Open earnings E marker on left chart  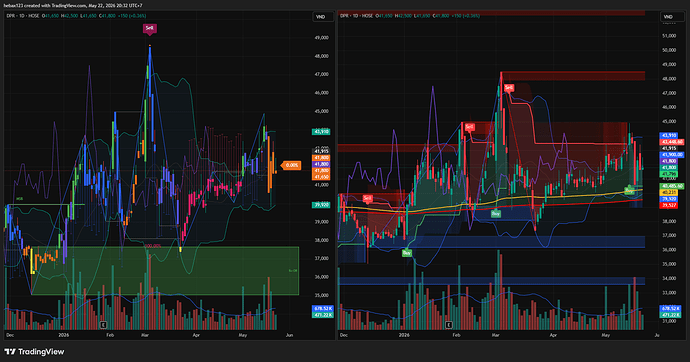[x=103, y=325]
